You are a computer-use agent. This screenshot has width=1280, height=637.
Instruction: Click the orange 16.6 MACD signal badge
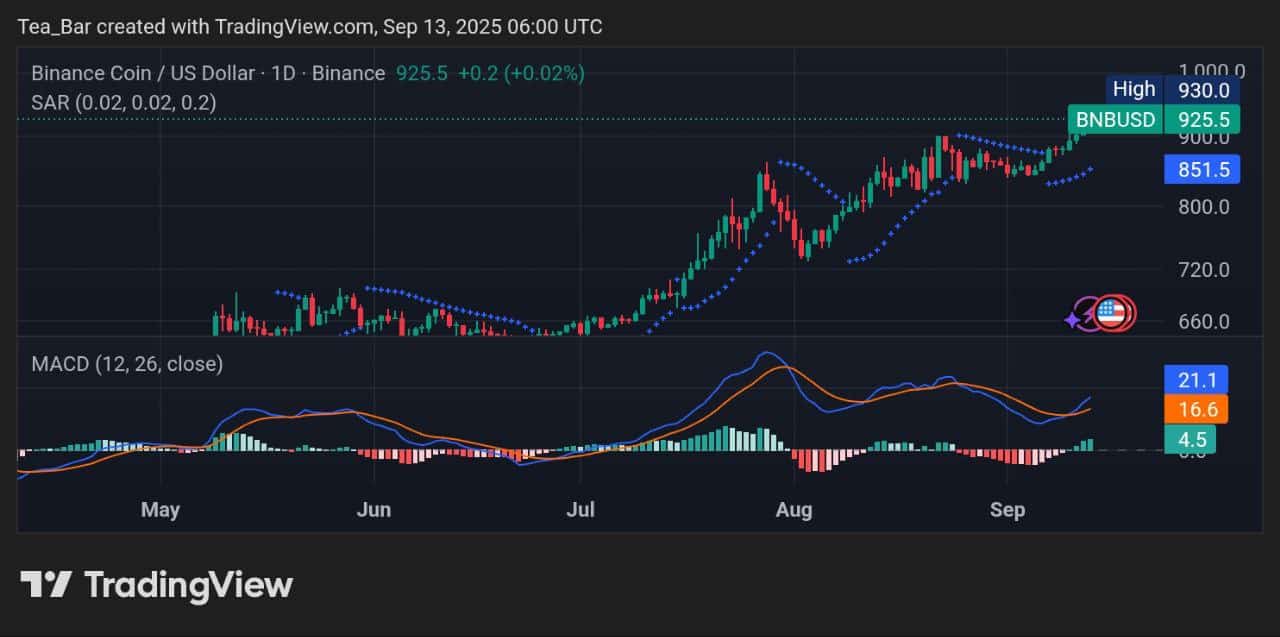[x=1197, y=410]
